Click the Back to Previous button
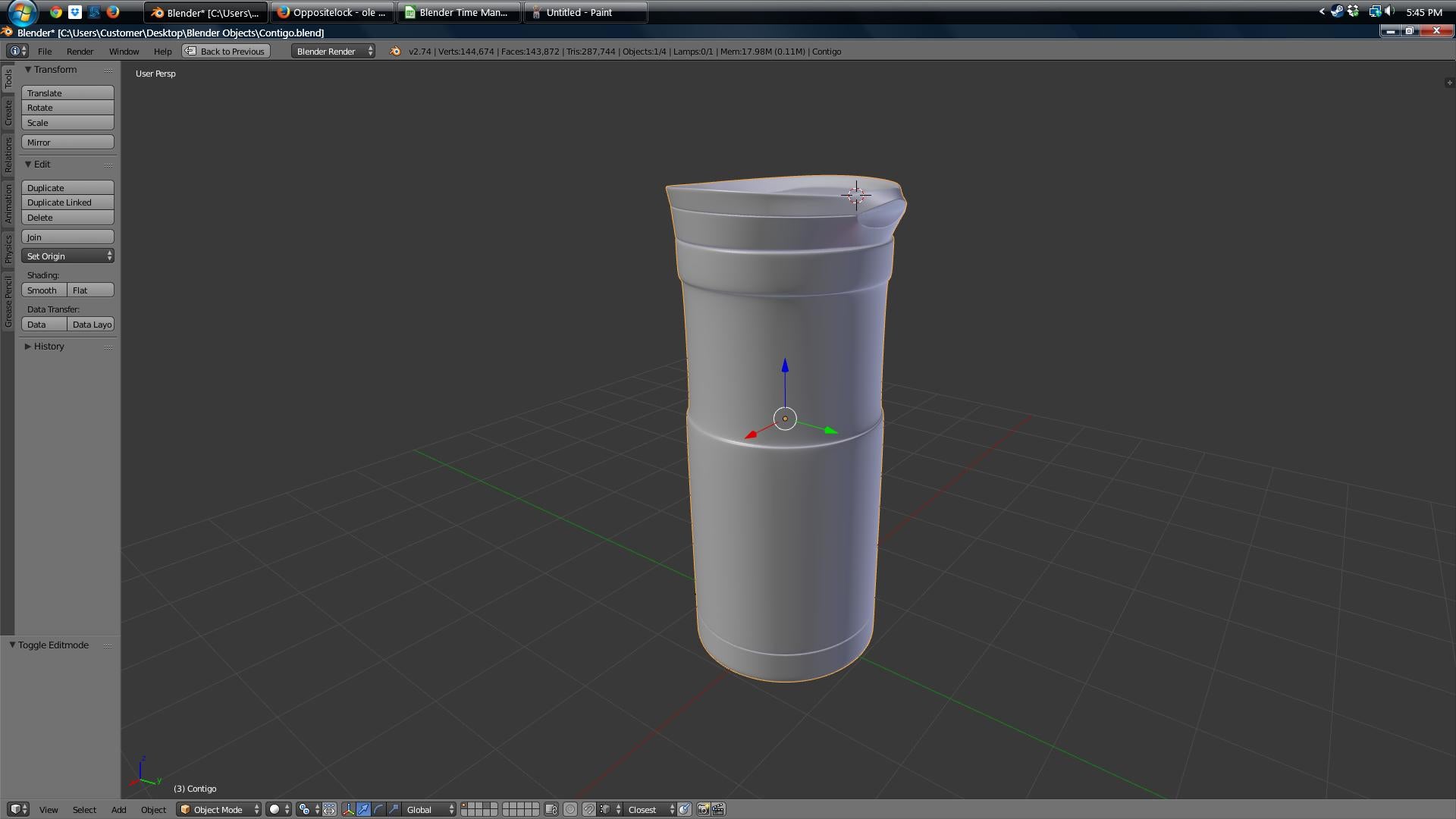Viewport: 1456px width, 819px height. pos(226,51)
